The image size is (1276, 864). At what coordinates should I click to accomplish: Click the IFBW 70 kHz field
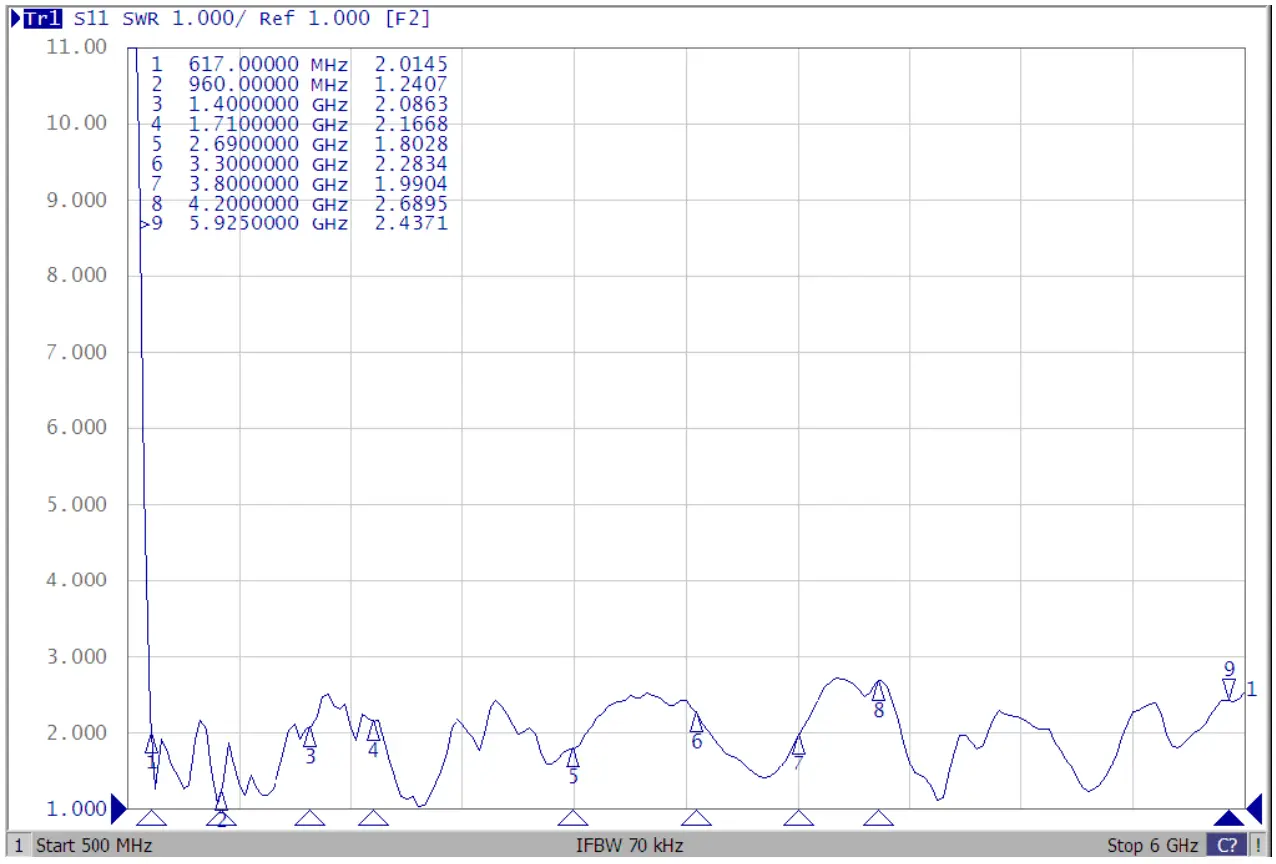pyautogui.click(x=630, y=846)
